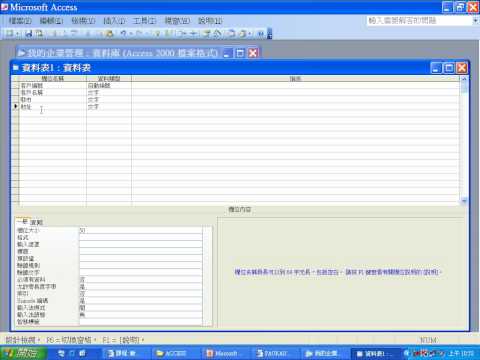Open the Windows Start button
Image resolution: width=480 pixels, height=360 pixels.
pyautogui.click(x=23, y=353)
